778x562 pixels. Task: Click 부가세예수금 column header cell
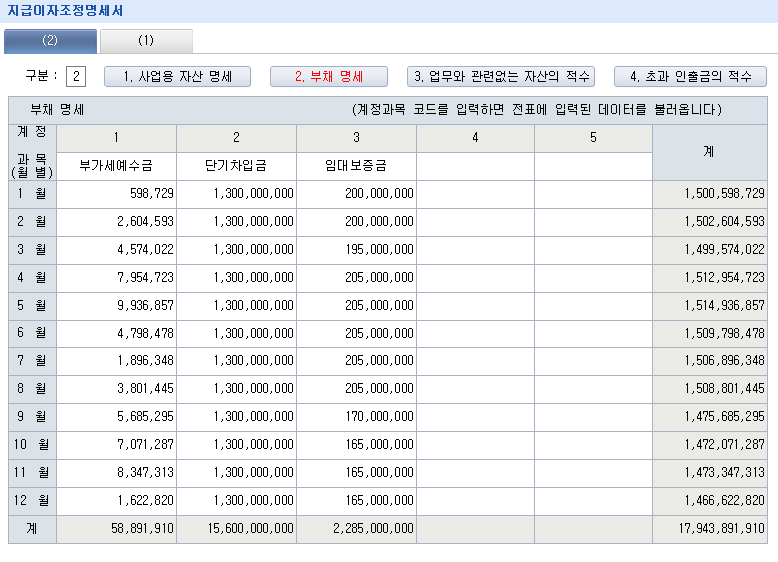[x=116, y=166]
